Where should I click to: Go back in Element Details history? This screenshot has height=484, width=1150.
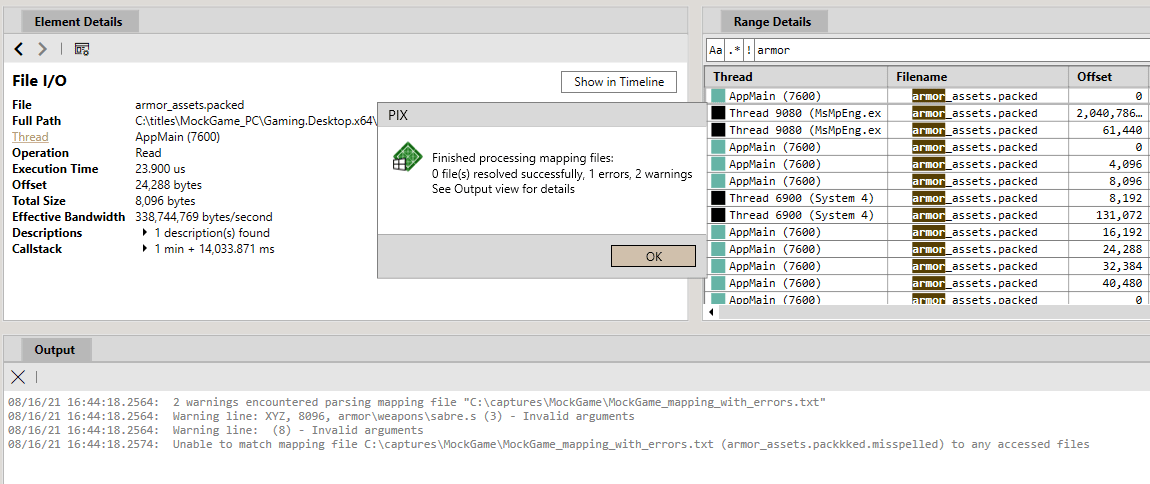click(19, 49)
